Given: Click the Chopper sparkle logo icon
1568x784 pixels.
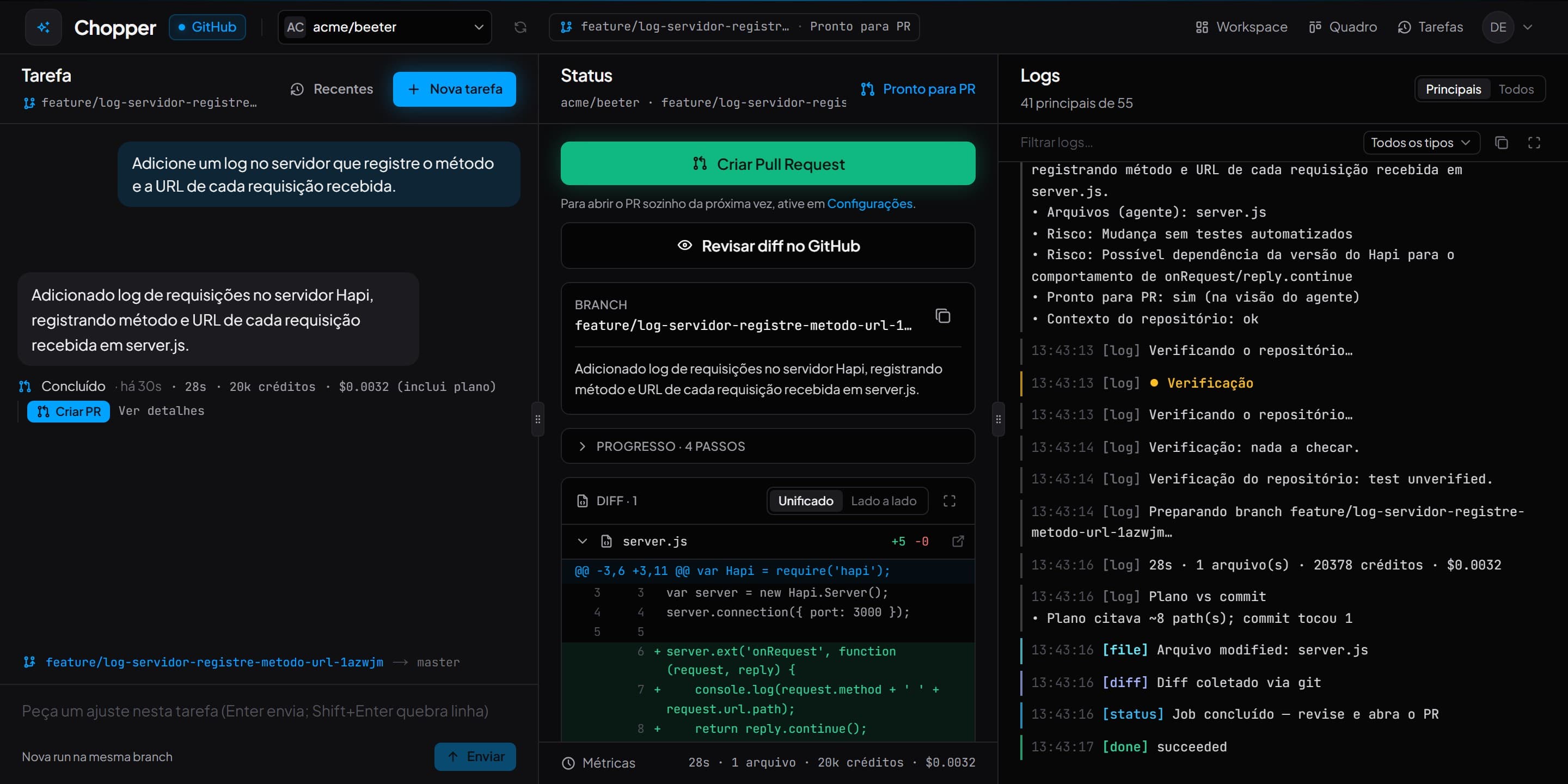Looking at the screenshot, I should [x=43, y=27].
